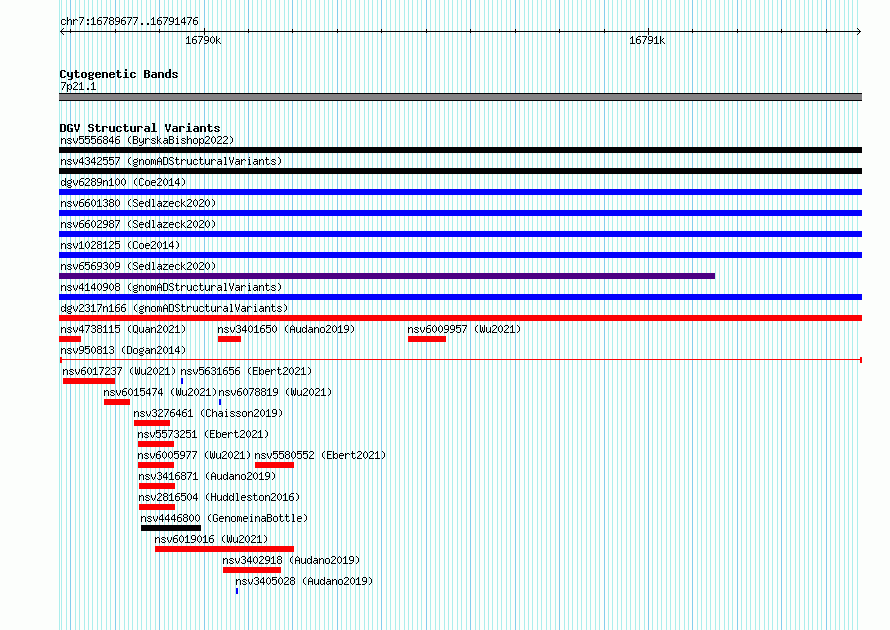Click nsv950813 (Dogan2014) label
890x630 pixels.
123,350
